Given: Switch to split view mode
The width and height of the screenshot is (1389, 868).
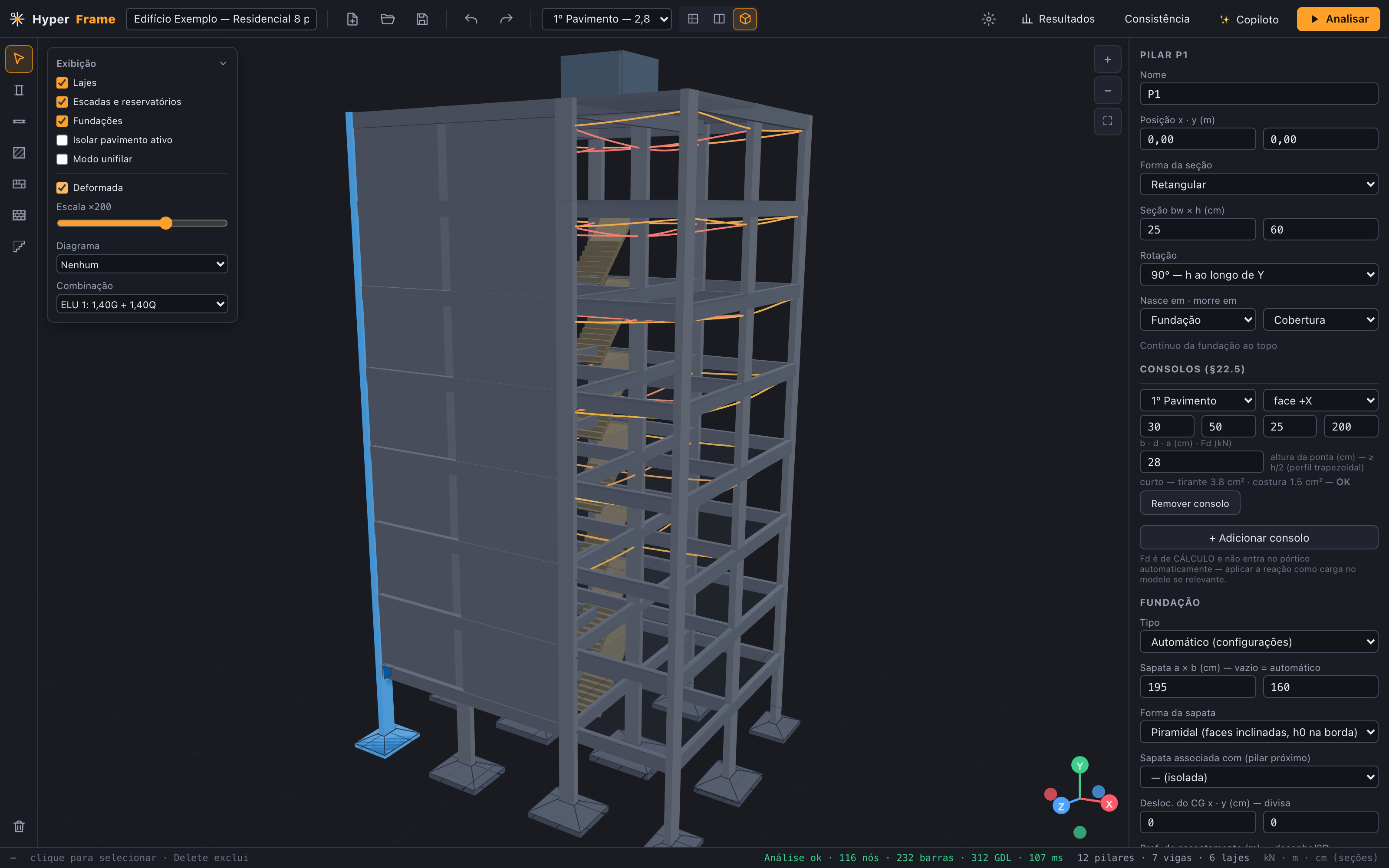Looking at the screenshot, I should click(x=719, y=19).
